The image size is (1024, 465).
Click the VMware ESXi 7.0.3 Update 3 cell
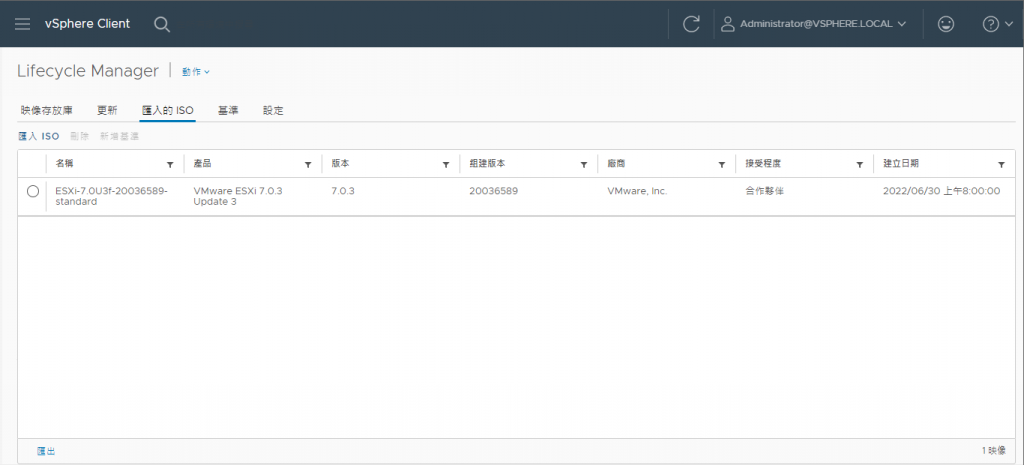tap(238, 197)
